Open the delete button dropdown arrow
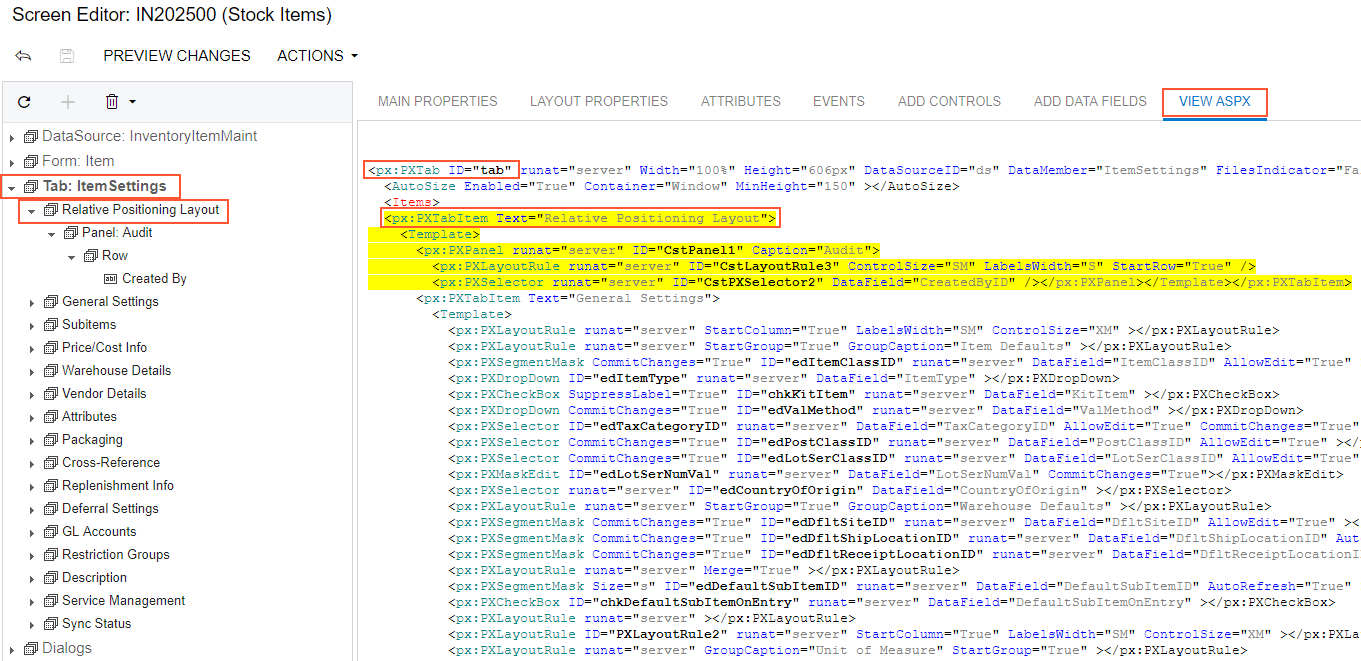This screenshot has height=661, width=1361. [133, 102]
